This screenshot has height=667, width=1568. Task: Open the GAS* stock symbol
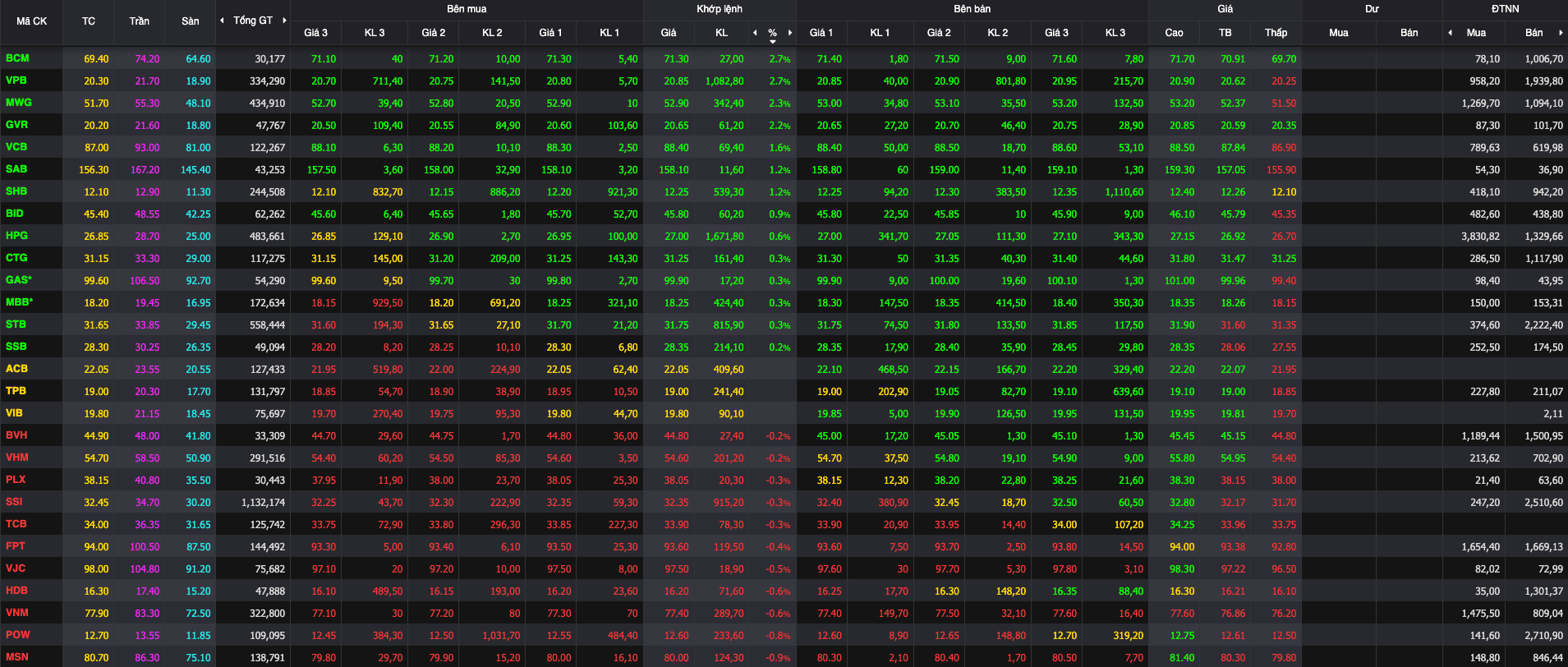(x=19, y=280)
